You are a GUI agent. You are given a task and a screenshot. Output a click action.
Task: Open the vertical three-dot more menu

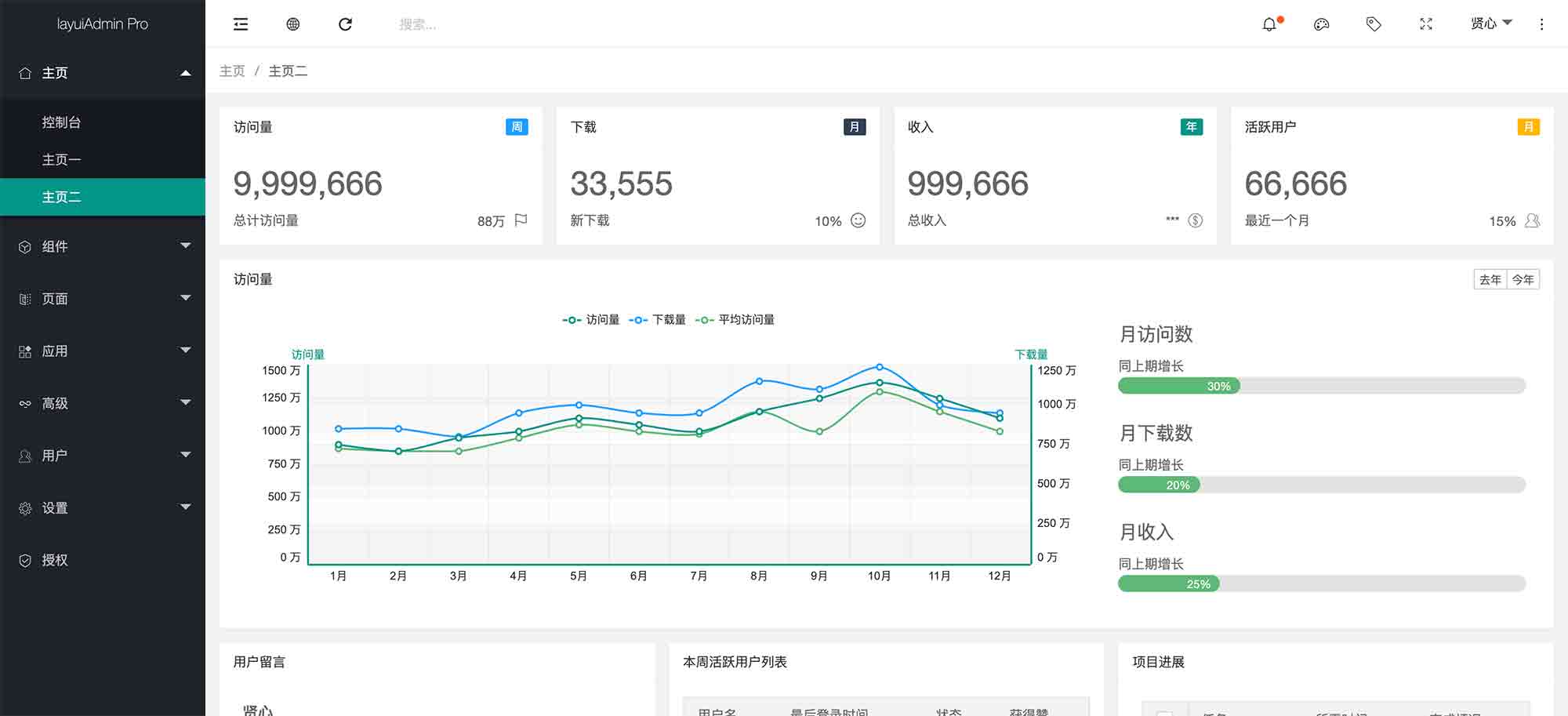pos(1541,24)
